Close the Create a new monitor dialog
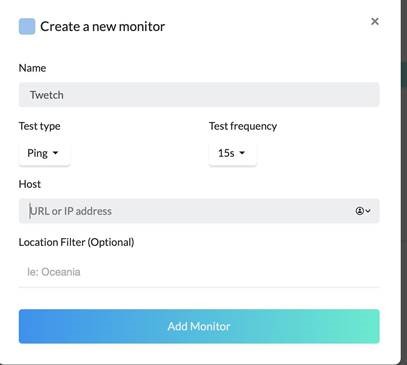The image size is (407, 365). pyautogui.click(x=375, y=21)
